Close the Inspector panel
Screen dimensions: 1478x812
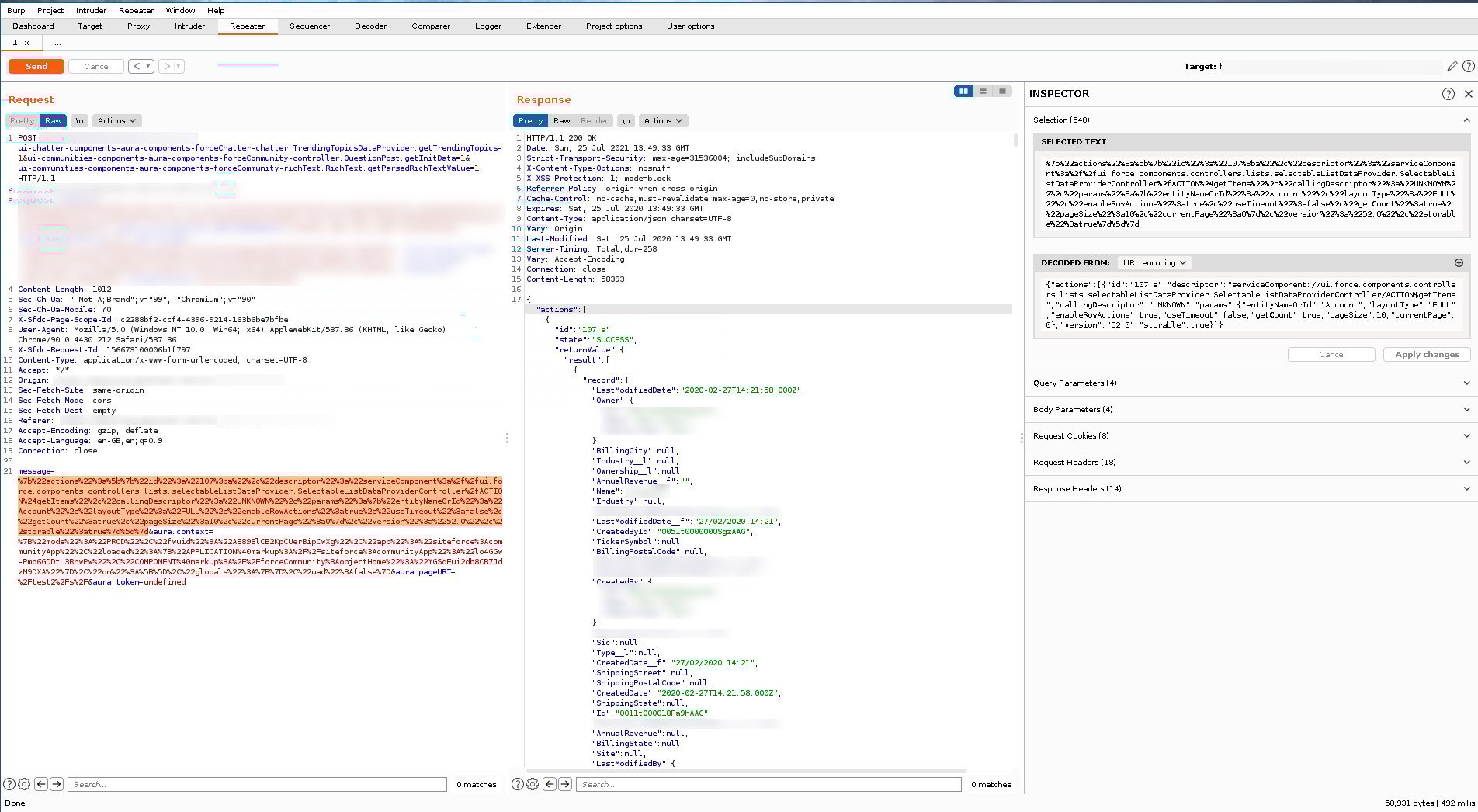pos(1468,94)
